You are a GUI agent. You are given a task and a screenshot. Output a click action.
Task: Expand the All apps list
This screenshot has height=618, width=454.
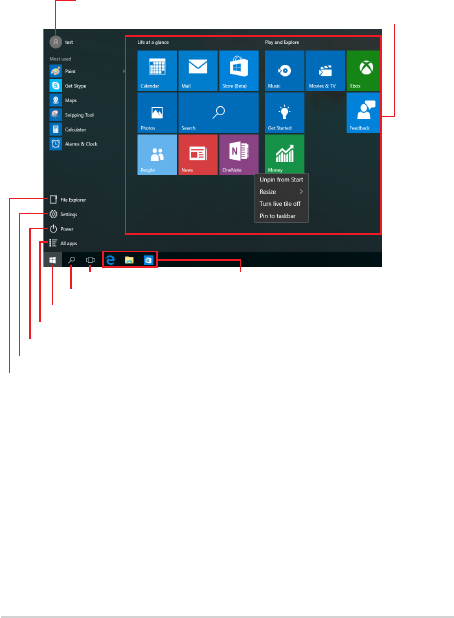(x=63, y=243)
